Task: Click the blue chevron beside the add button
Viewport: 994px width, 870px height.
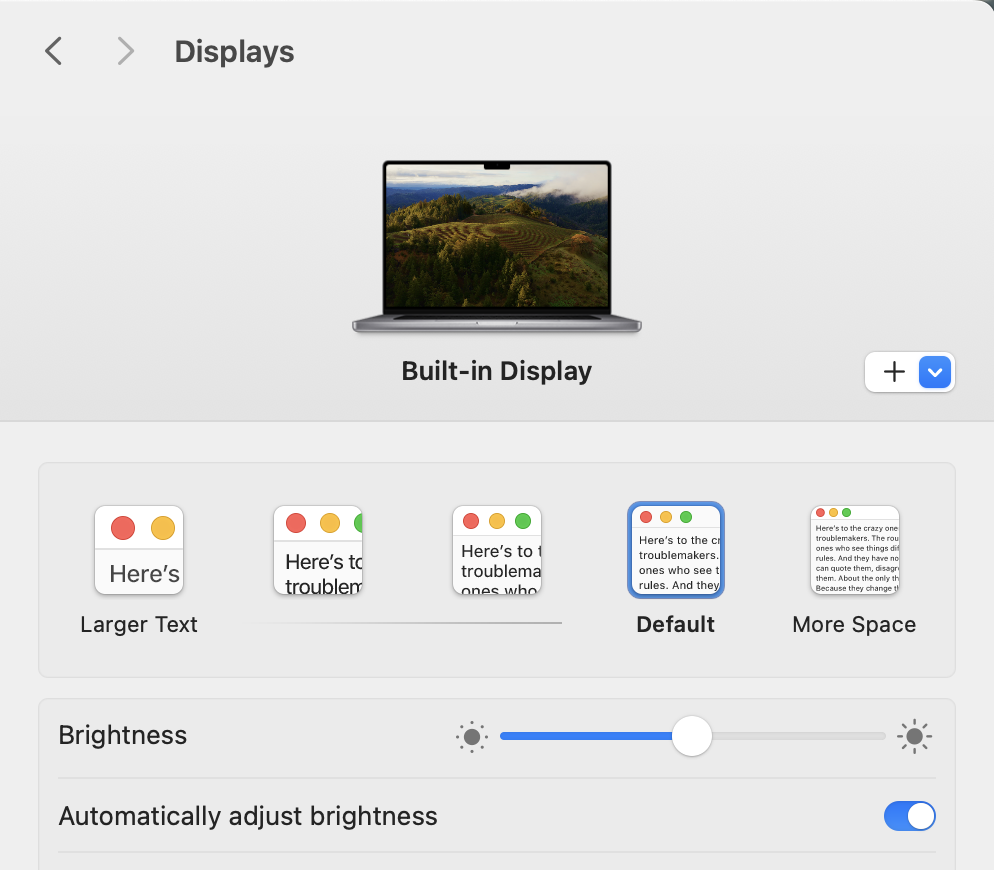Action: [934, 372]
